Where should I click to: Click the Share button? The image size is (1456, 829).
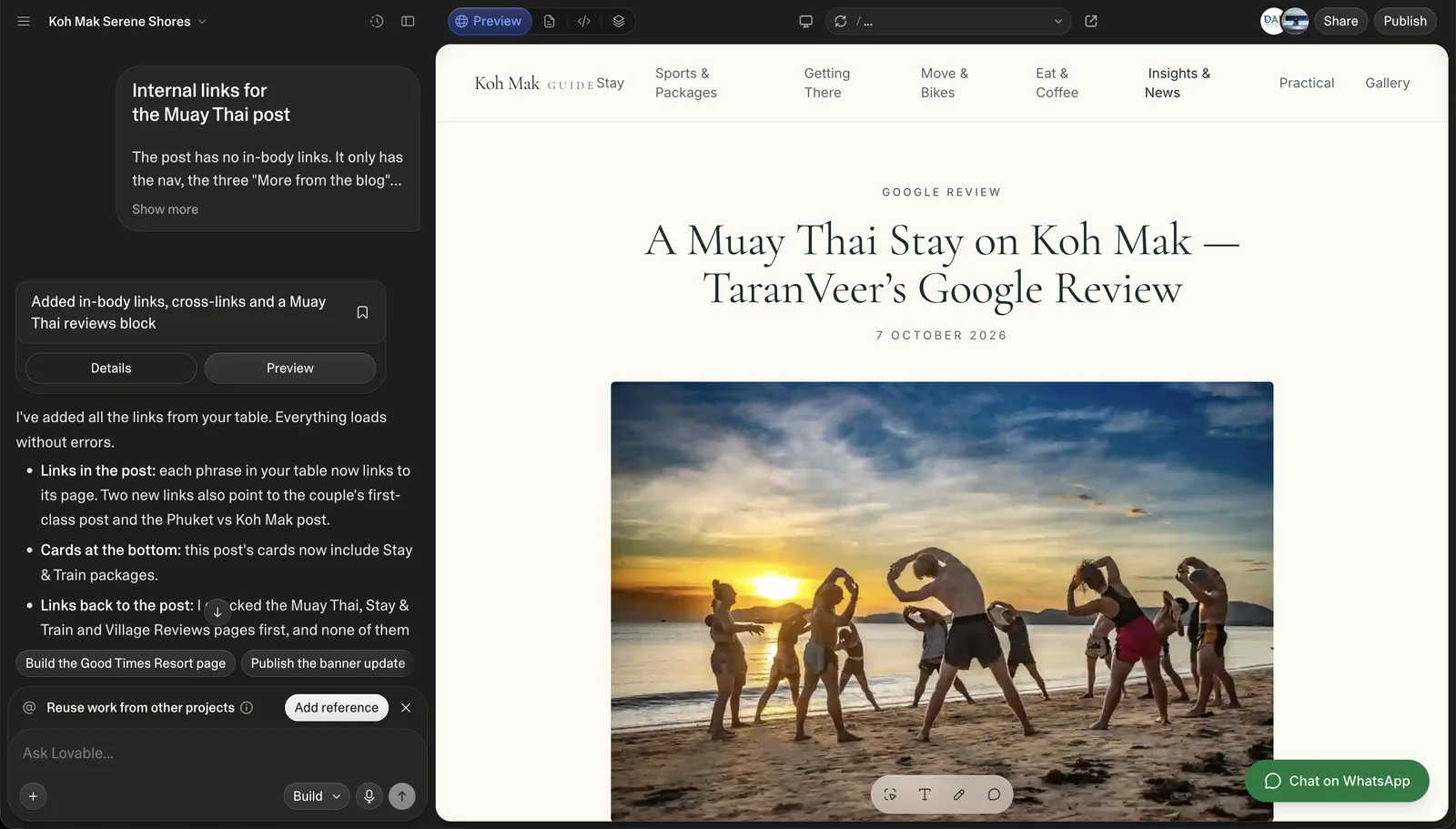(x=1340, y=21)
